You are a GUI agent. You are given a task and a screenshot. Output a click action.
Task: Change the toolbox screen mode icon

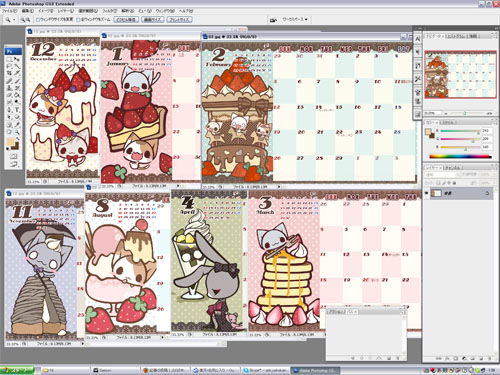pyautogui.click(x=13, y=164)
